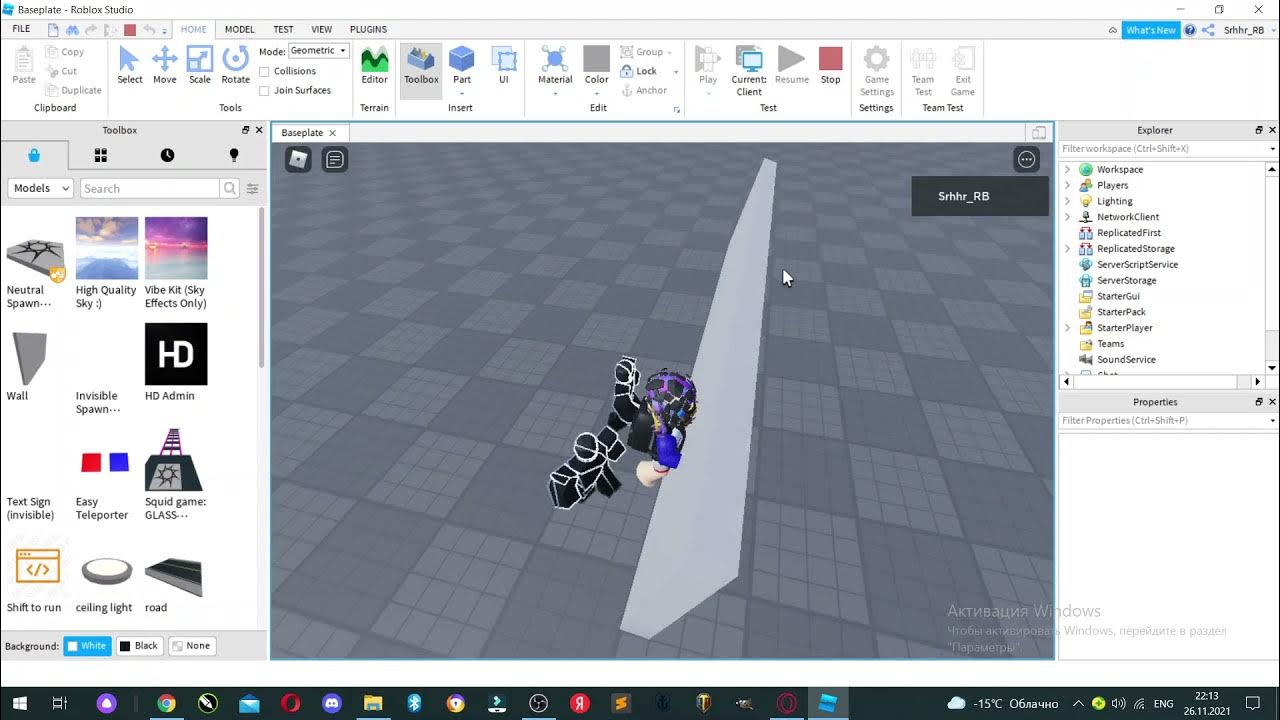1280x720 pixels.
Task: Click the Toolbox search magnifier
Action: point(230,188)
